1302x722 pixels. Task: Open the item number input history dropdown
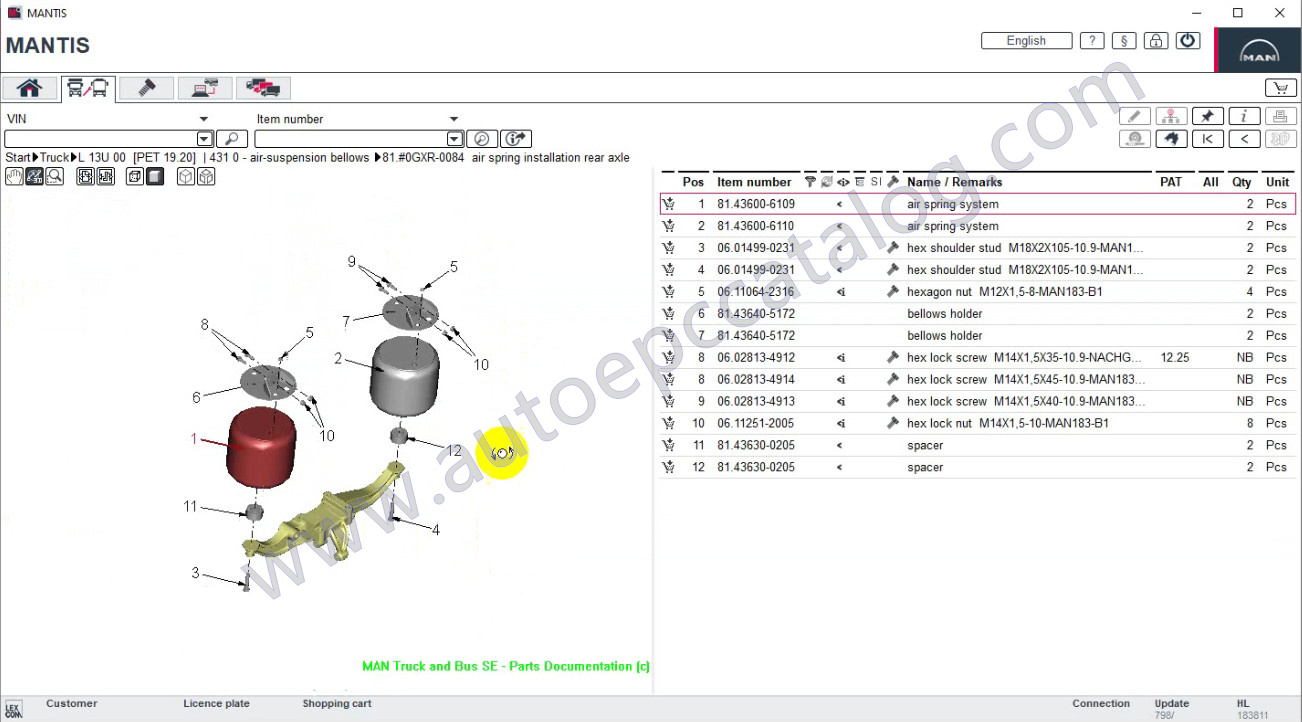click(x=454, y=139)
